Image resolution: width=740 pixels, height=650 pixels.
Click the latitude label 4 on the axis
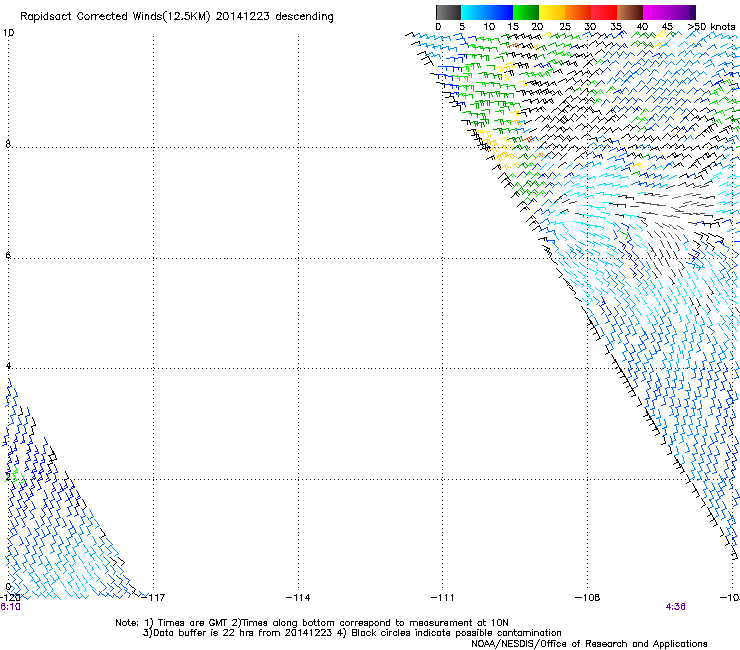pyautogui.click(x=8, y=365)
